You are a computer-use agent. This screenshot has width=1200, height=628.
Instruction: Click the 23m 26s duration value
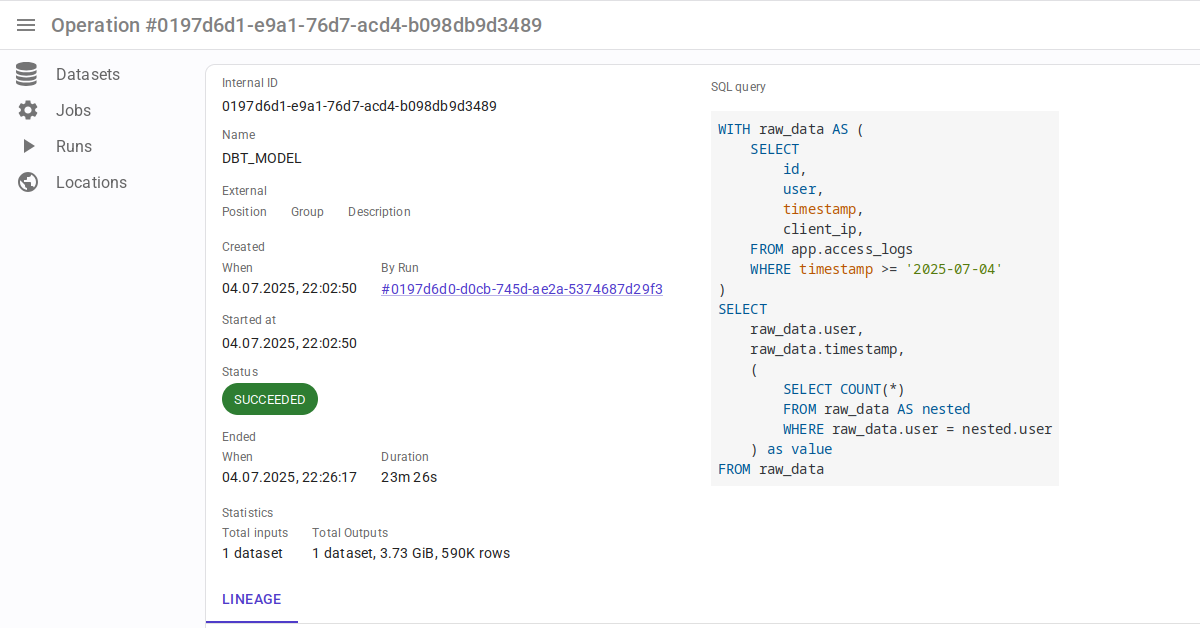click(x=409, y=477)
